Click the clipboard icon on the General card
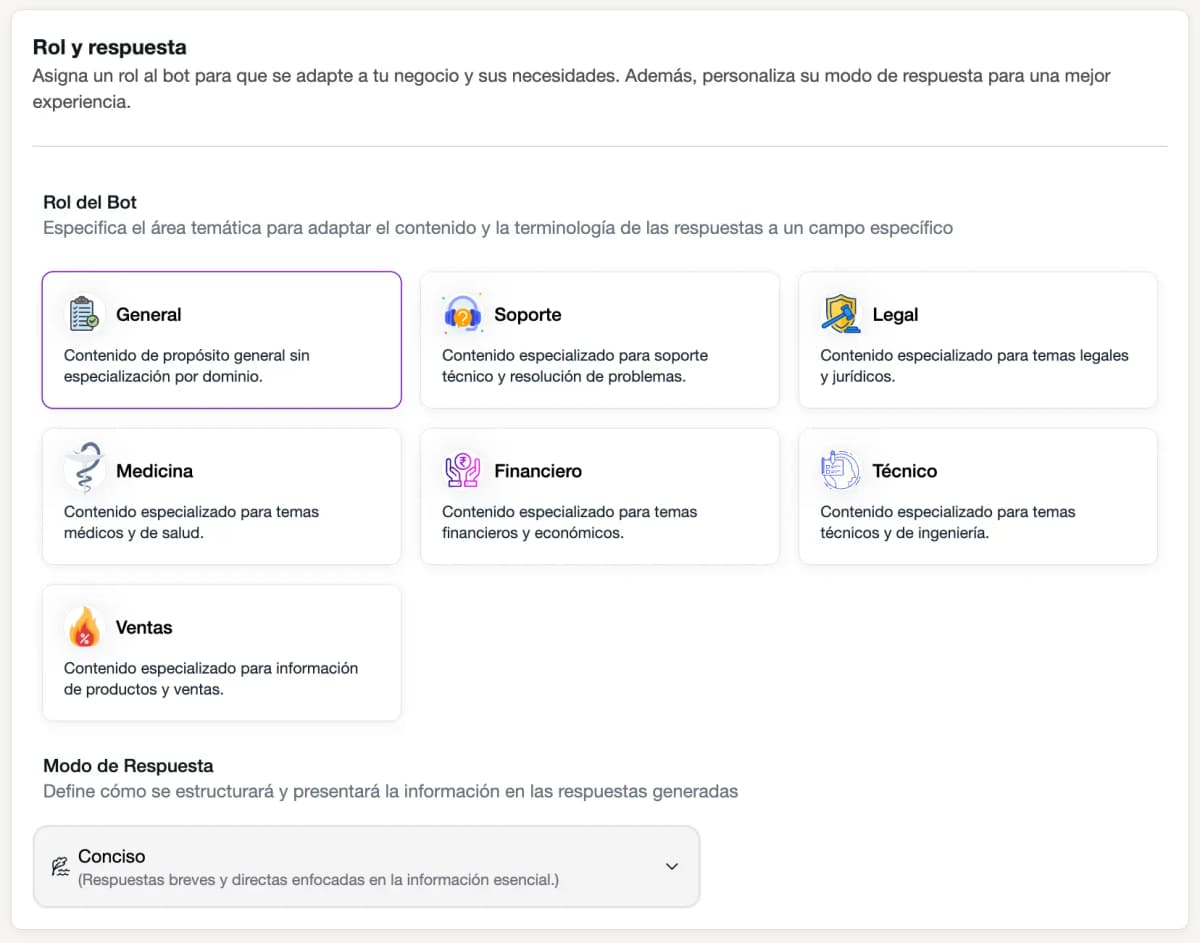Viewport: 1200px width, 943px height. pyautogui.click(x=84, y=314)
